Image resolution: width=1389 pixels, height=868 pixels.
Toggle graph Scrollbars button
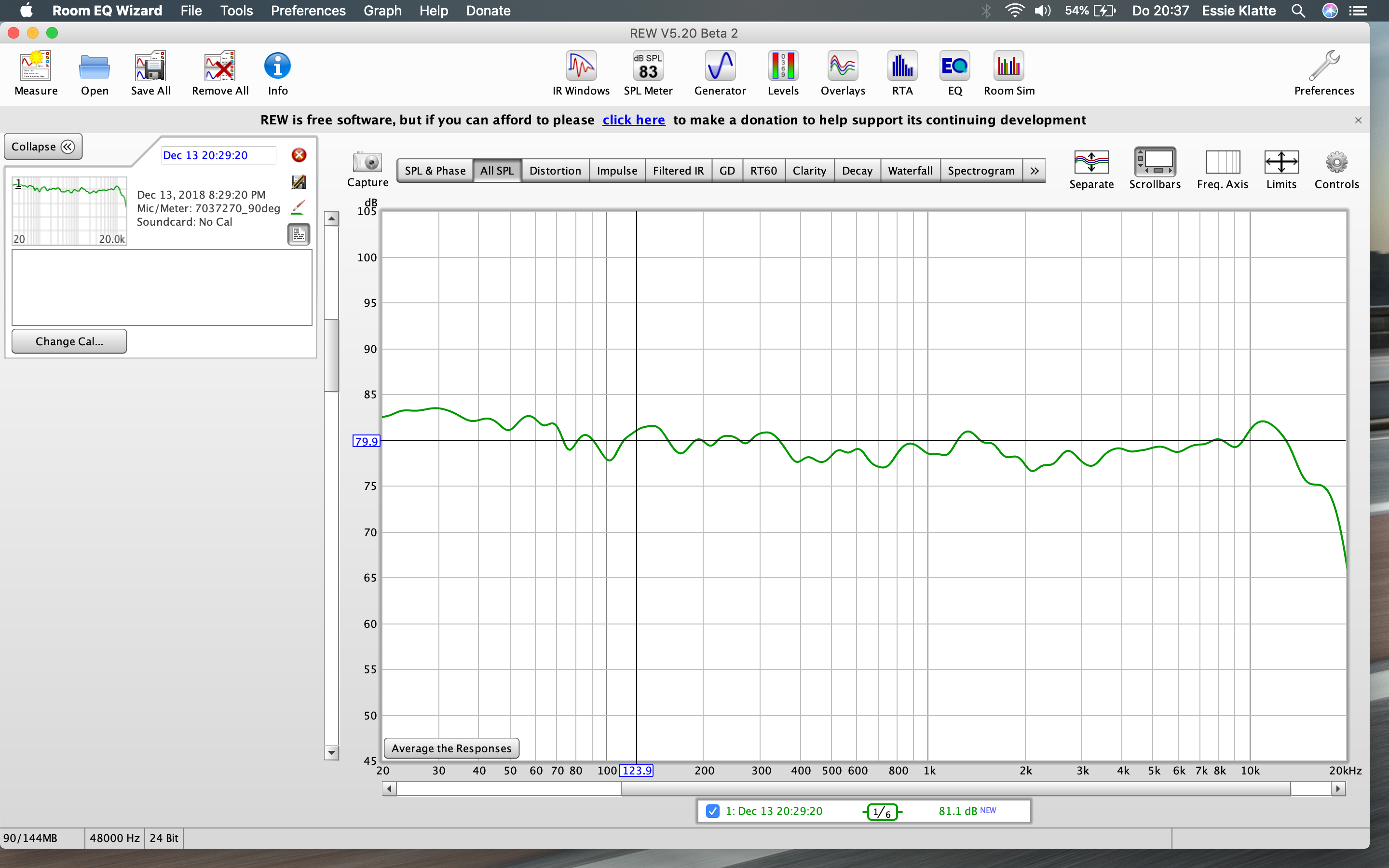tap(1155, 169)
